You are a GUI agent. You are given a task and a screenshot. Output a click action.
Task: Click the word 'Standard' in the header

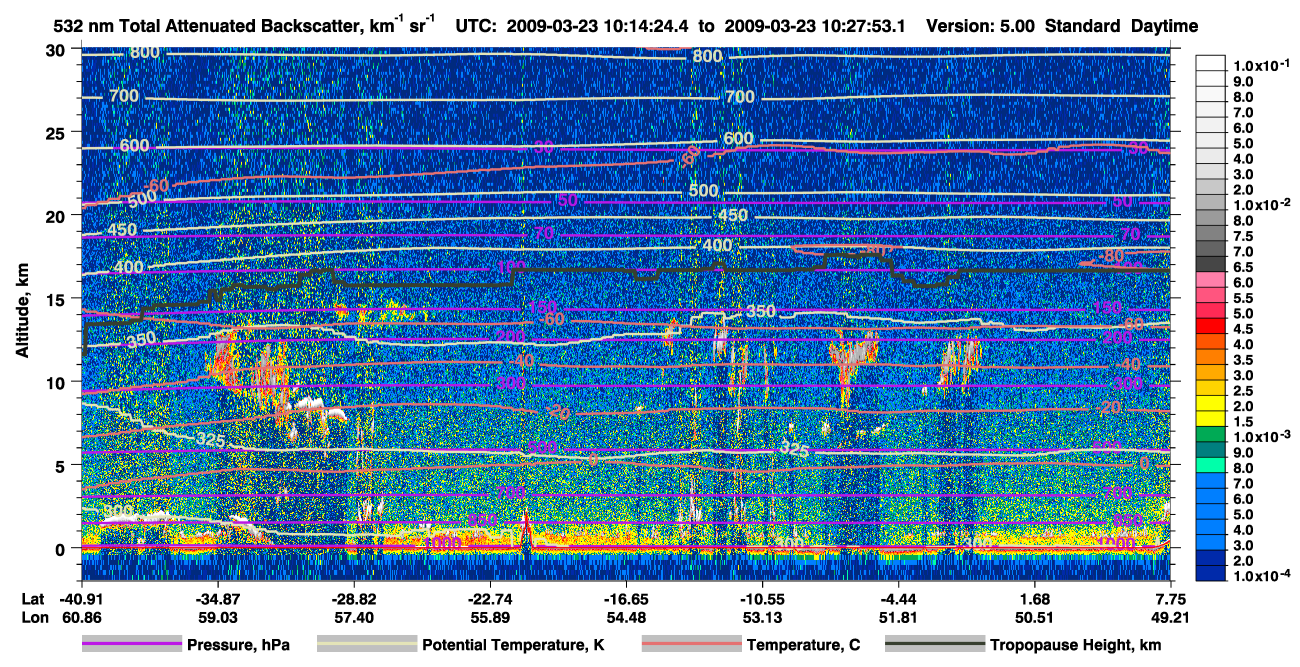click(1083, 27)
